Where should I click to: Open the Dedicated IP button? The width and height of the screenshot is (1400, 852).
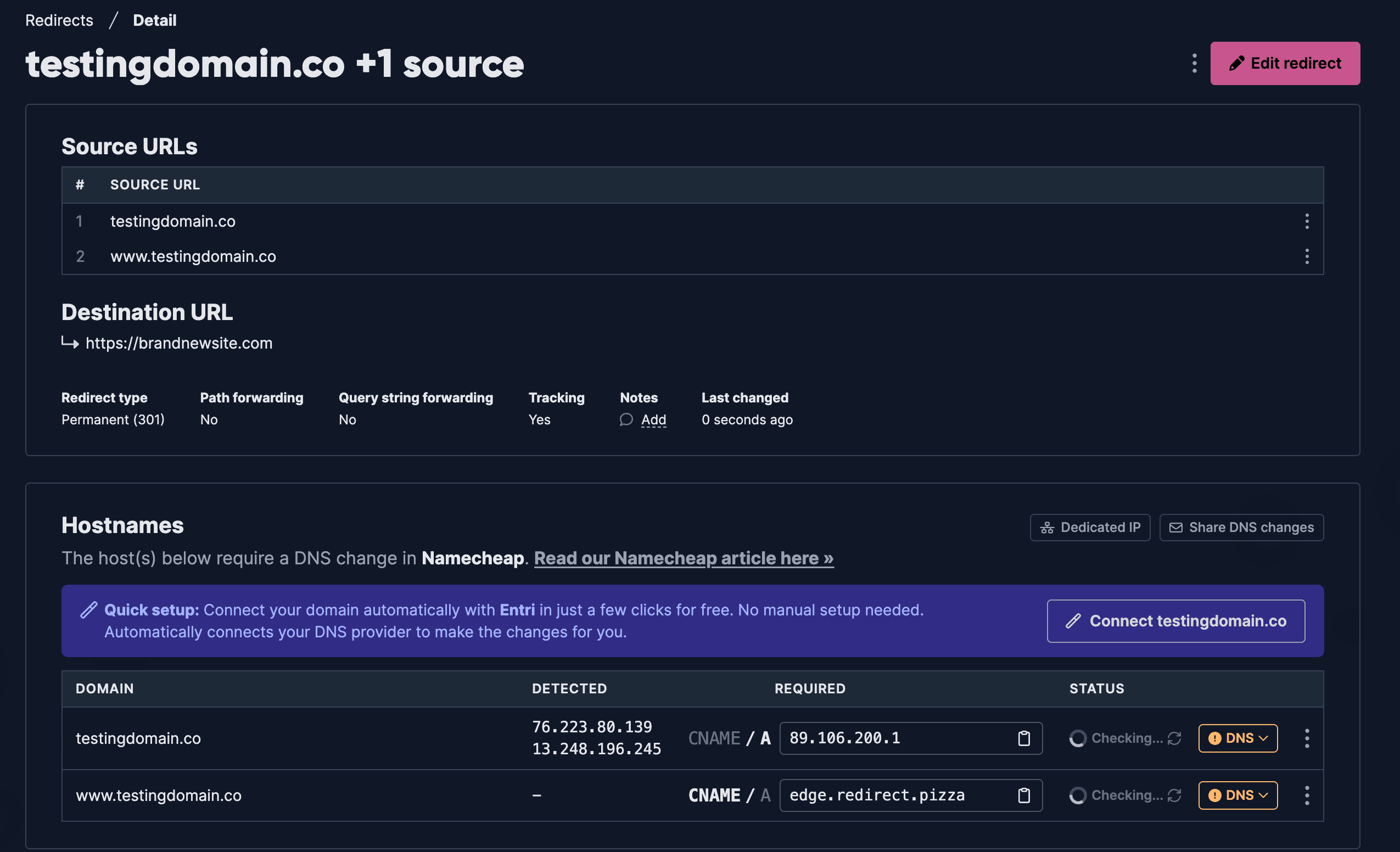pyautogui.click(x=1090, y=528)
